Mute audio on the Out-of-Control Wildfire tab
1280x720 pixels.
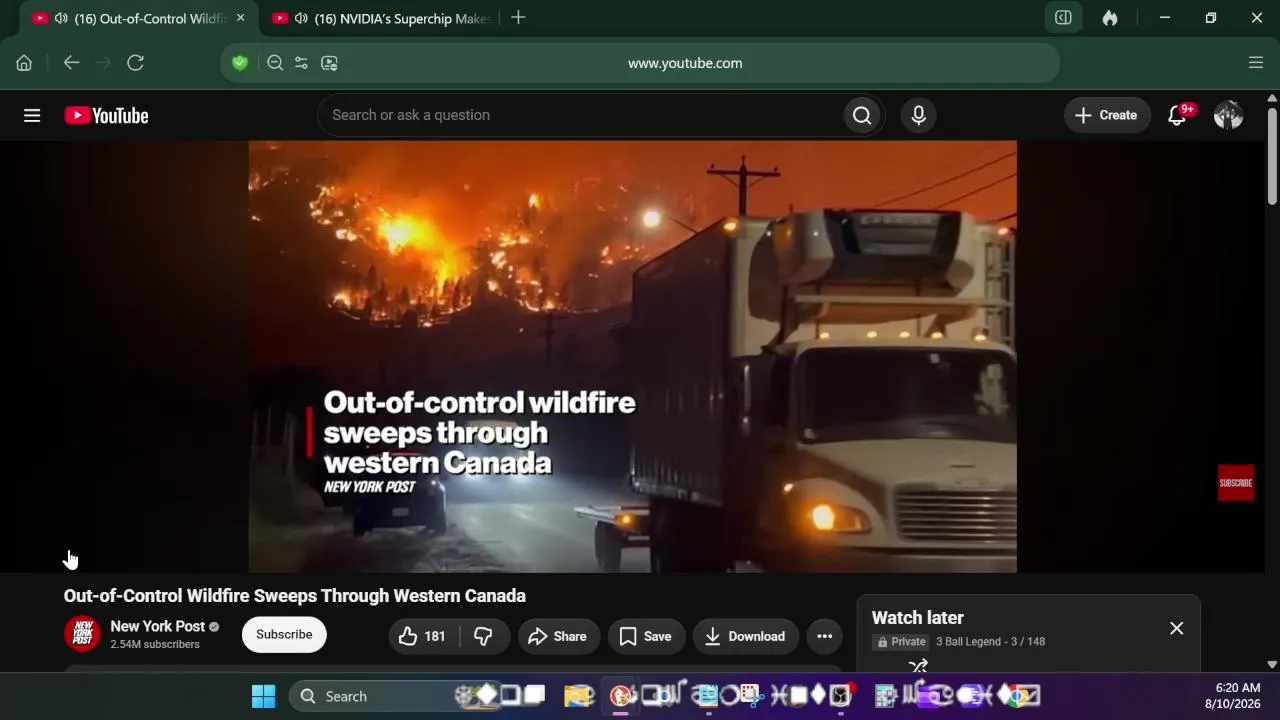pos(62,18)
